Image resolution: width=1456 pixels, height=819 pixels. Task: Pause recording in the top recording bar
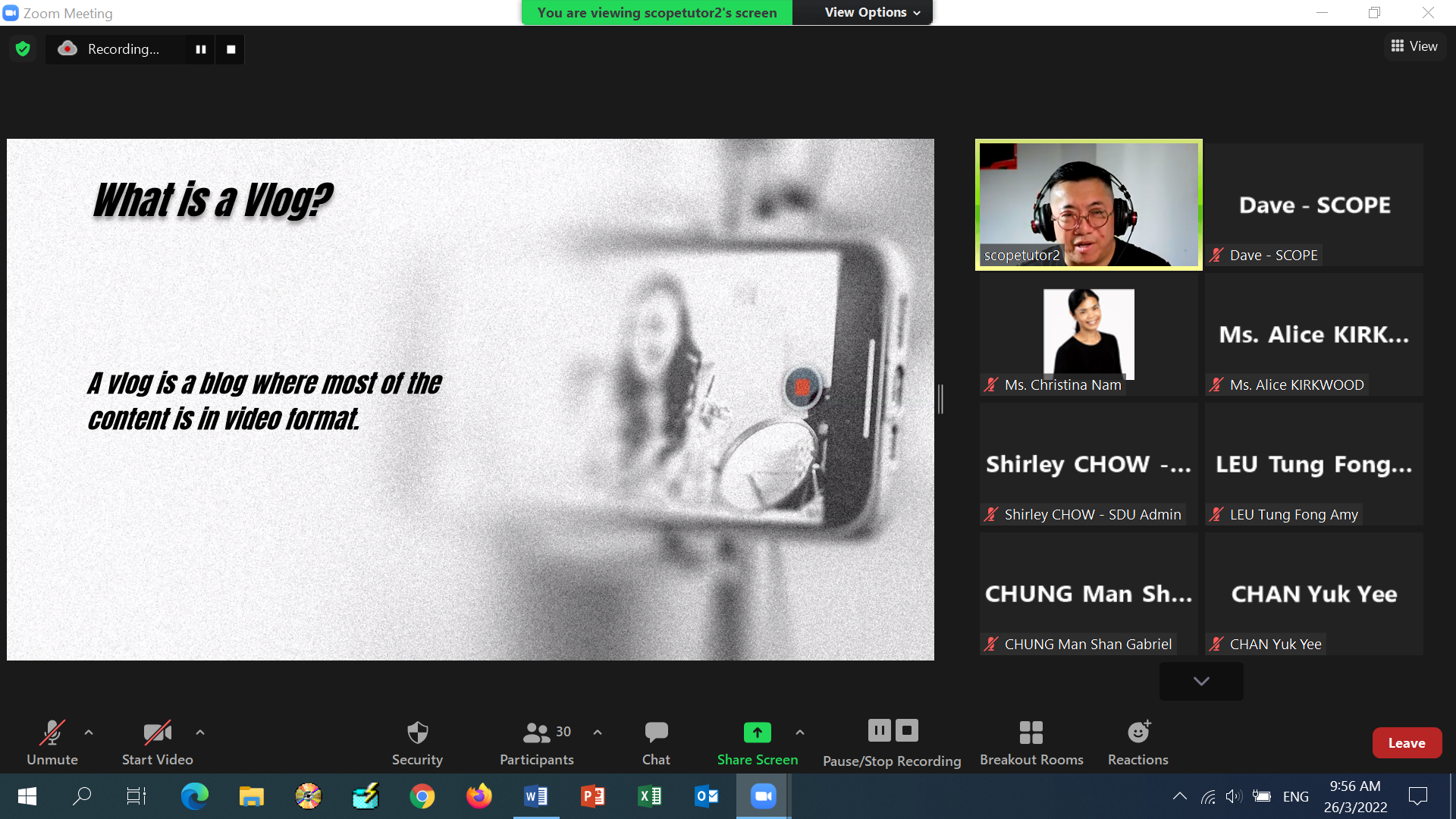click(x=201, y=49)
